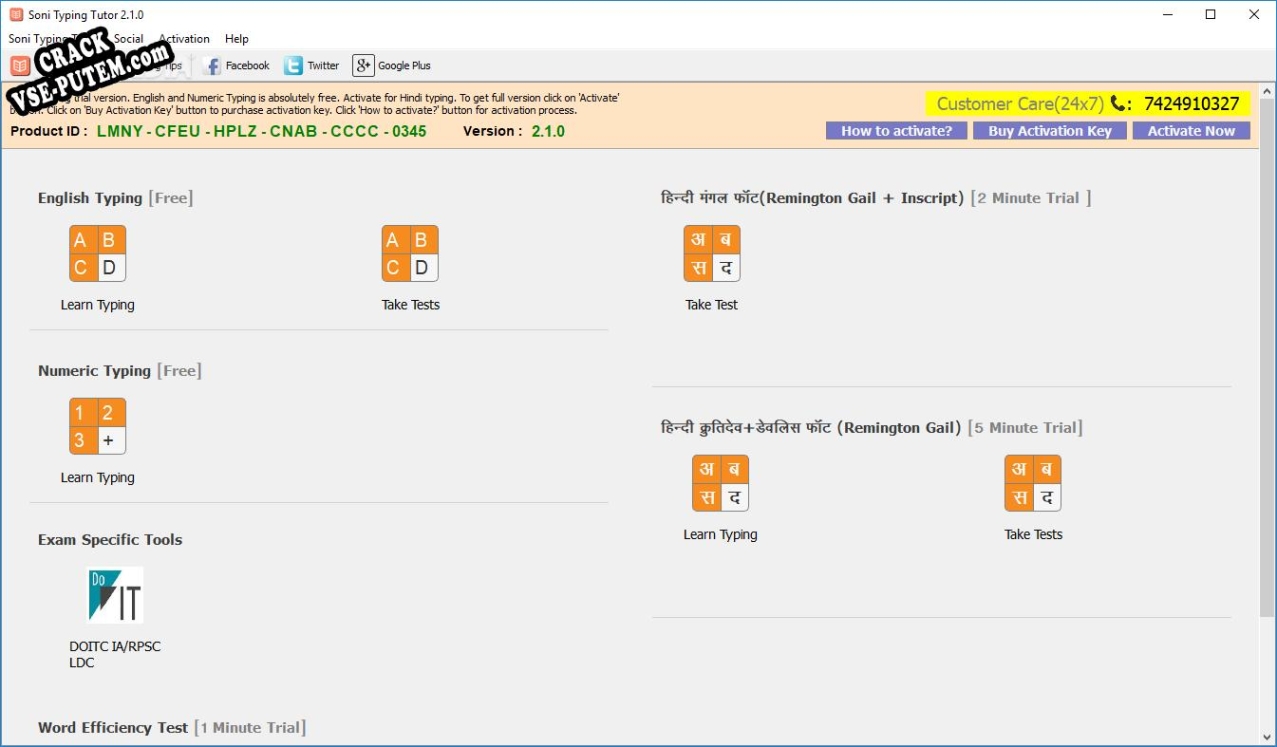Screen dimensions: 1277x747
Task: Launch Hindi Krutidev Take Tests icon
Action: coord(1033,484)
